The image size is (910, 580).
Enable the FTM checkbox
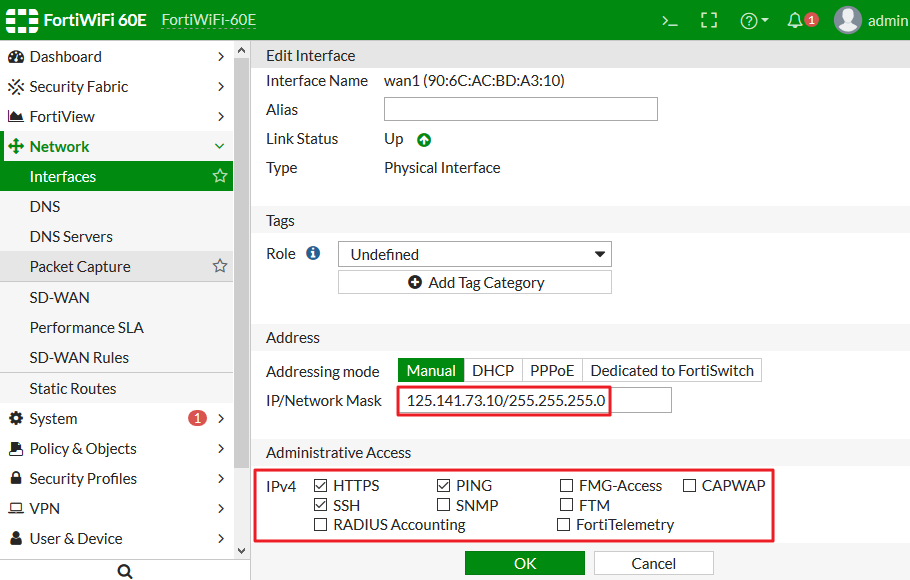click(x=566, y=505)
